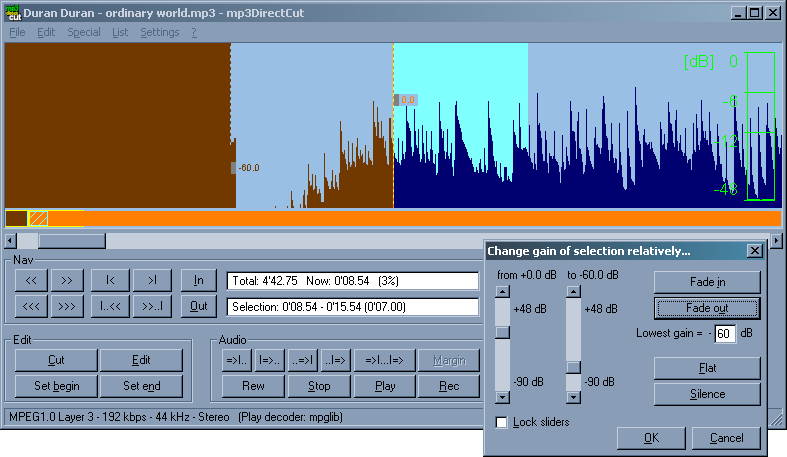Click the |..<< previous cue button
This screenshot has width=787, height=457.
click(110, 306)
